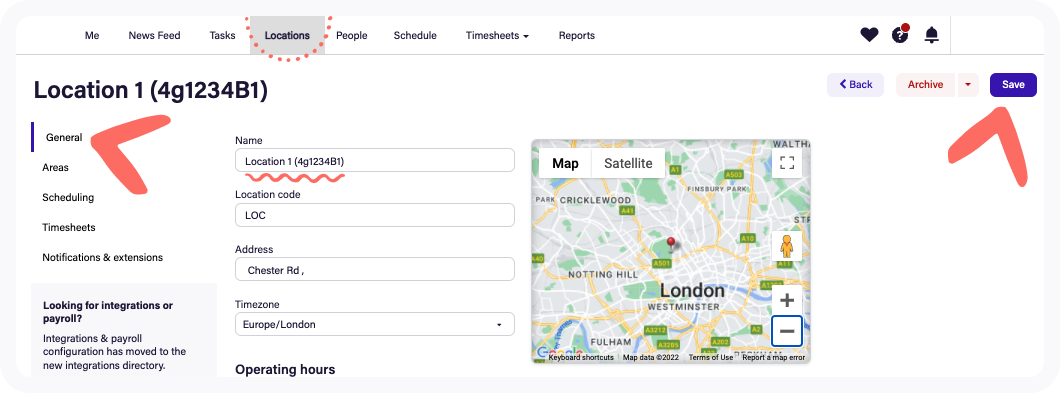Open the map Terms of Use
The width and height of the screenshot is (1060, 393).
click(x=710, y=357)
